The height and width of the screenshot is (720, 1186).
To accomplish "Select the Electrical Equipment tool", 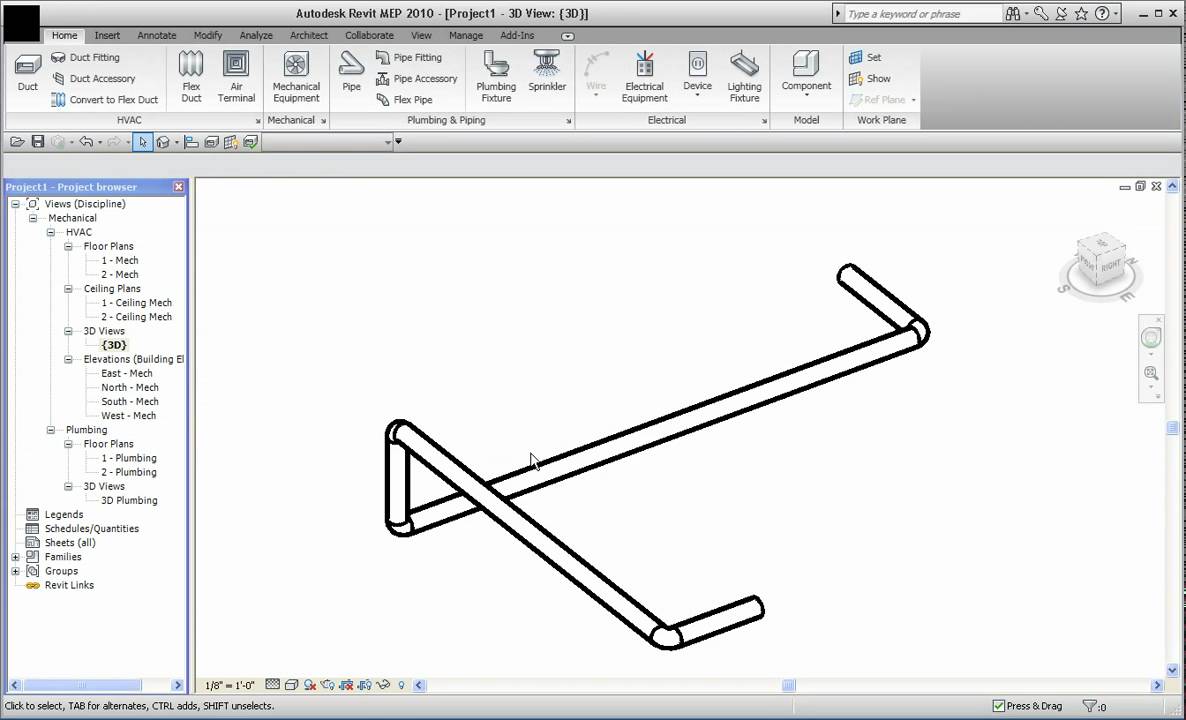I will tap(644, 75).
